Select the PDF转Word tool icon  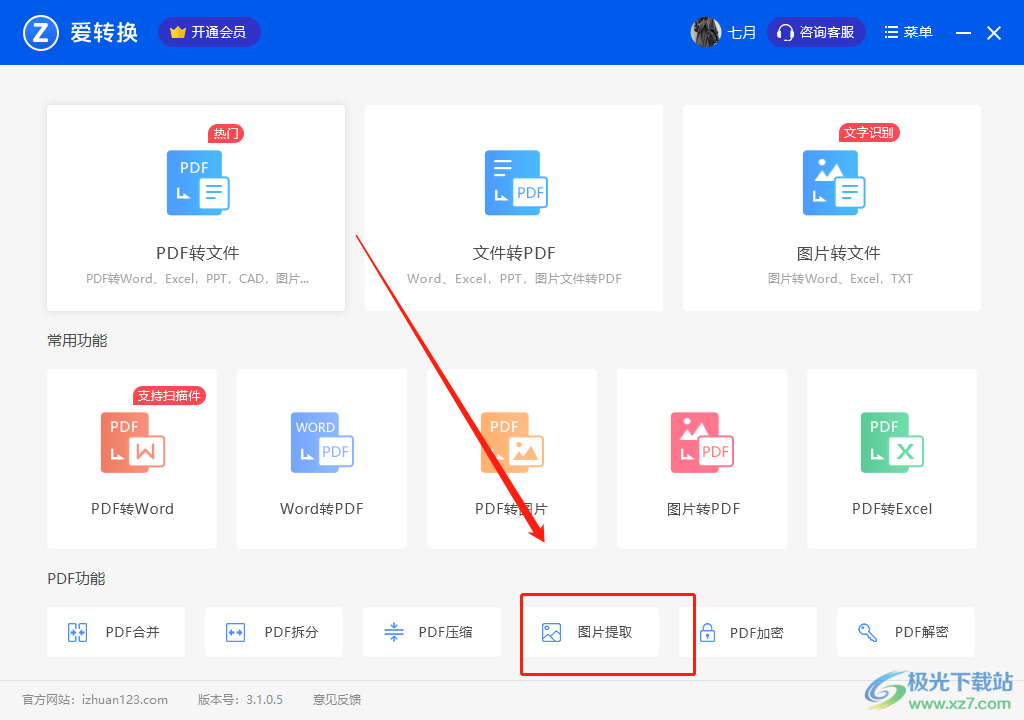[132, 443]
